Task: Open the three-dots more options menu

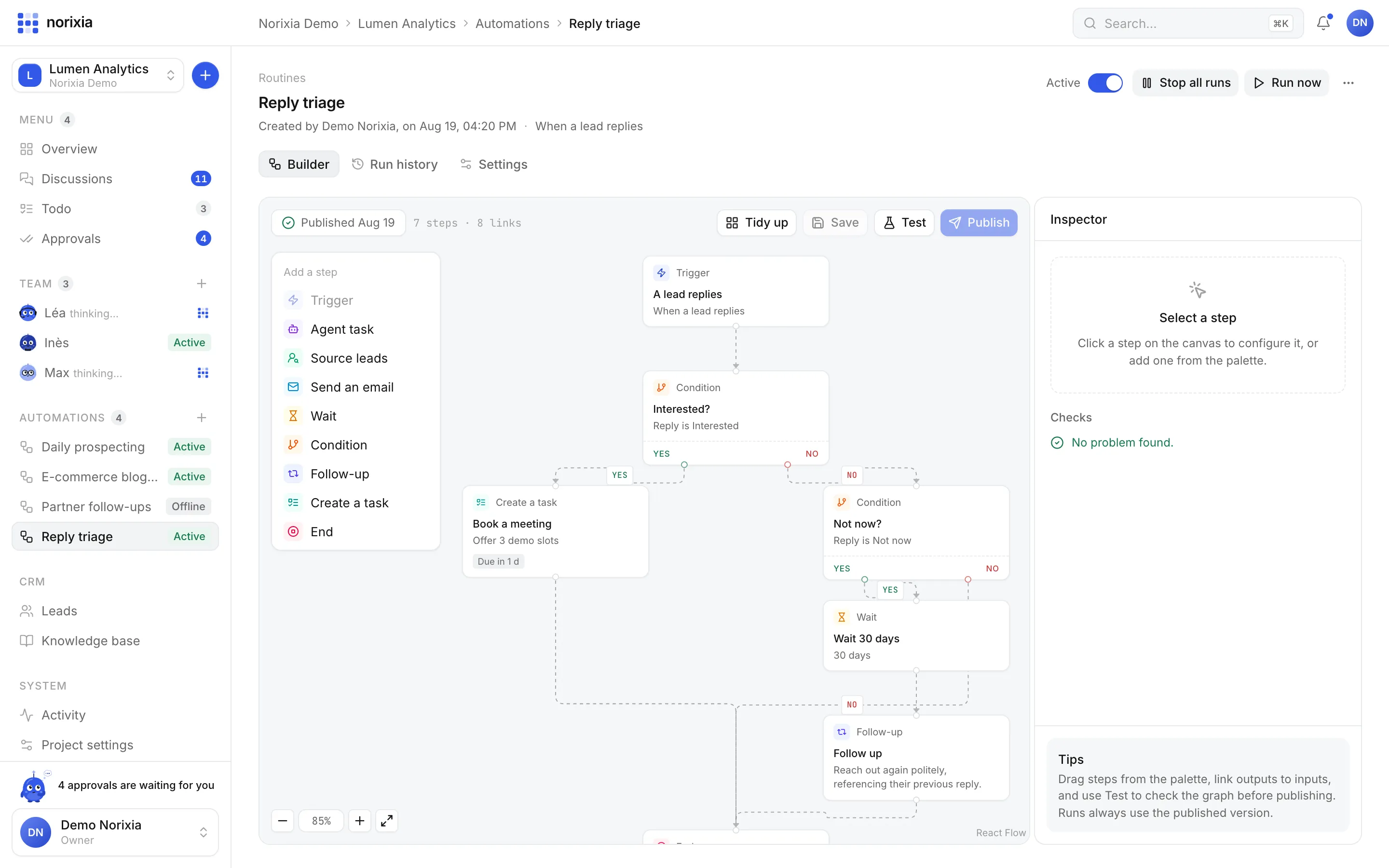Action: pos(1348,82)
